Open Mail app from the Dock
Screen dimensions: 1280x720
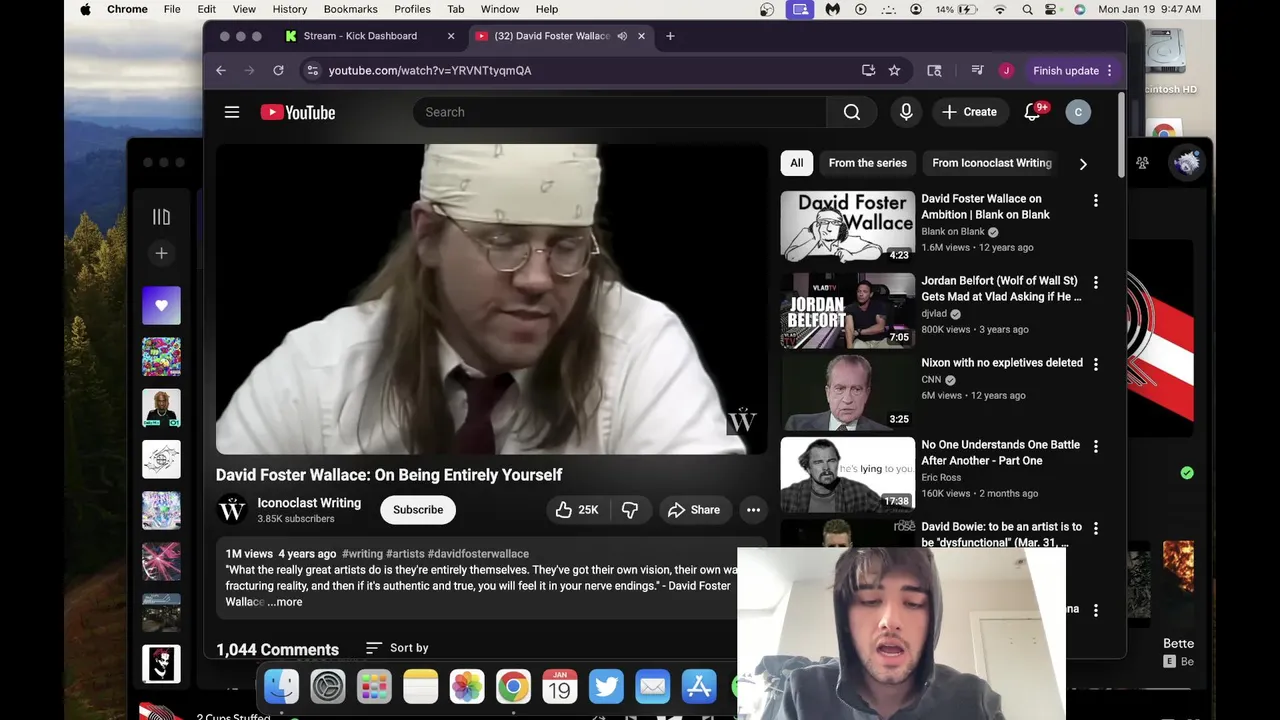[x=652, y=686]
